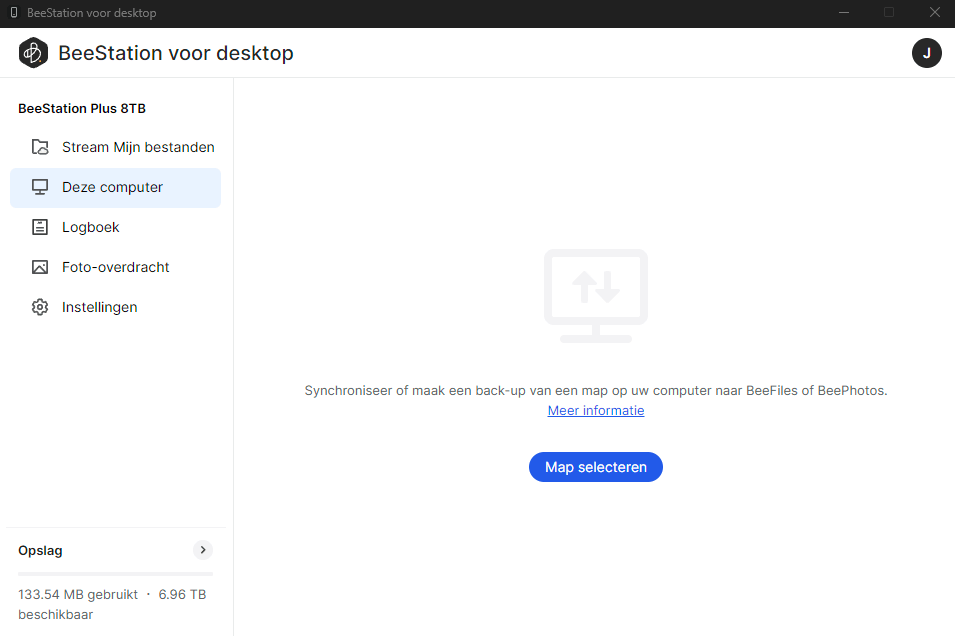The height and width of the screenshot is (636, 955).
Task: Open Foto-overdracht section
Action: pyautogui.click(x=115, y=267)
